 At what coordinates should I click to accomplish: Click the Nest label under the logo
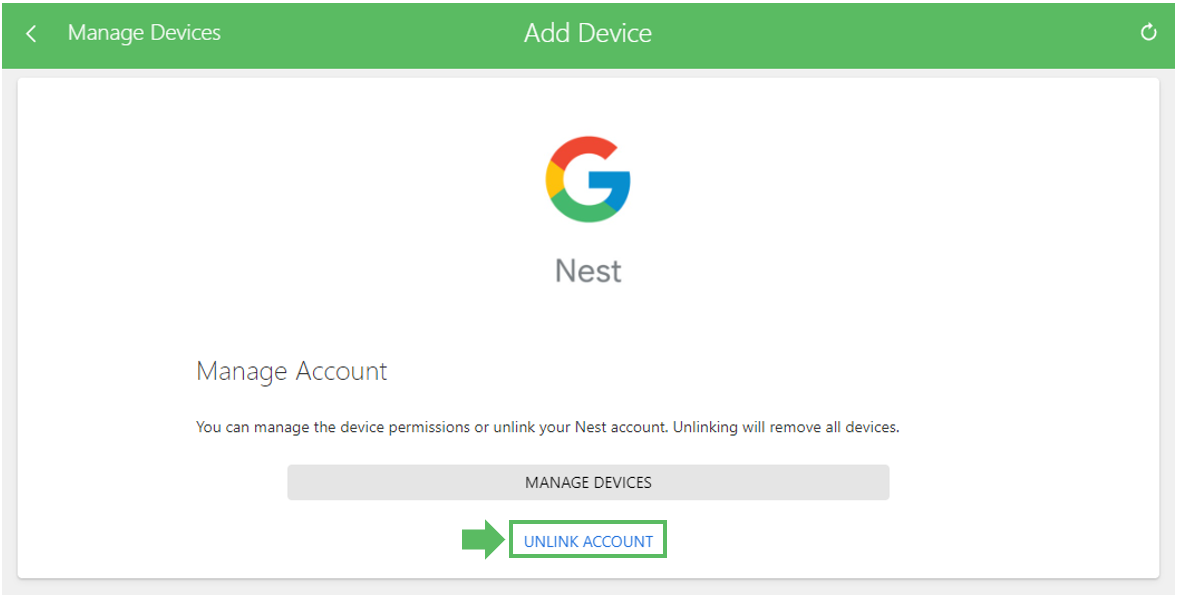[588, 270]
